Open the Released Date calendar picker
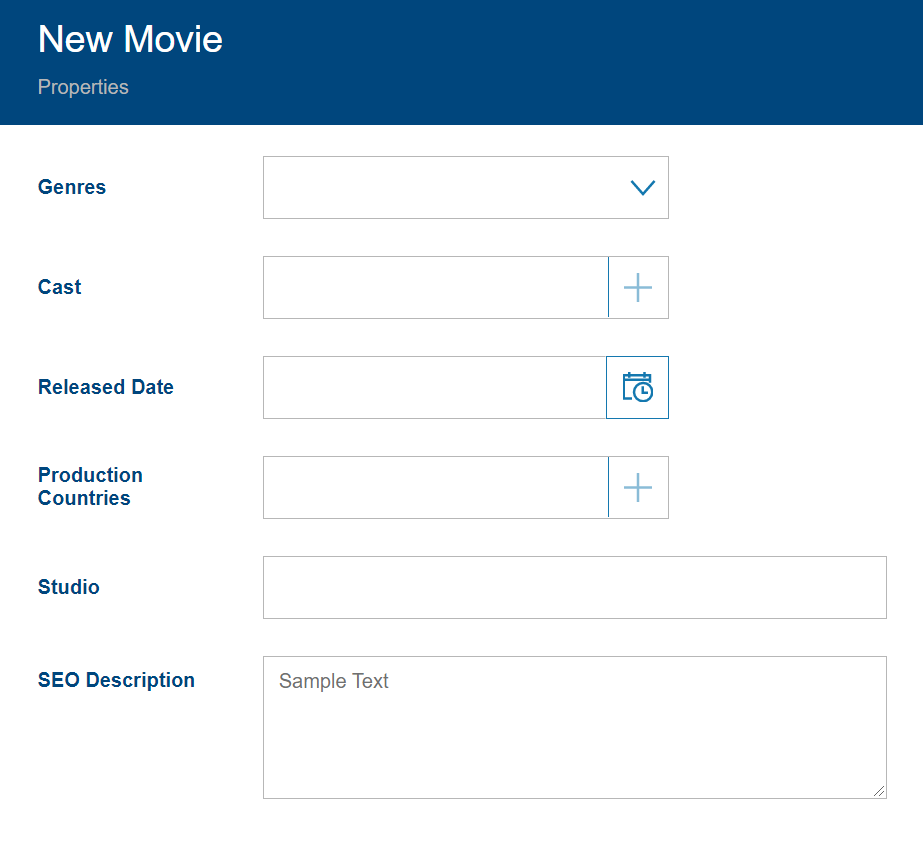The width and height of the screenshot is (923, 852). [x=638, y=388]
